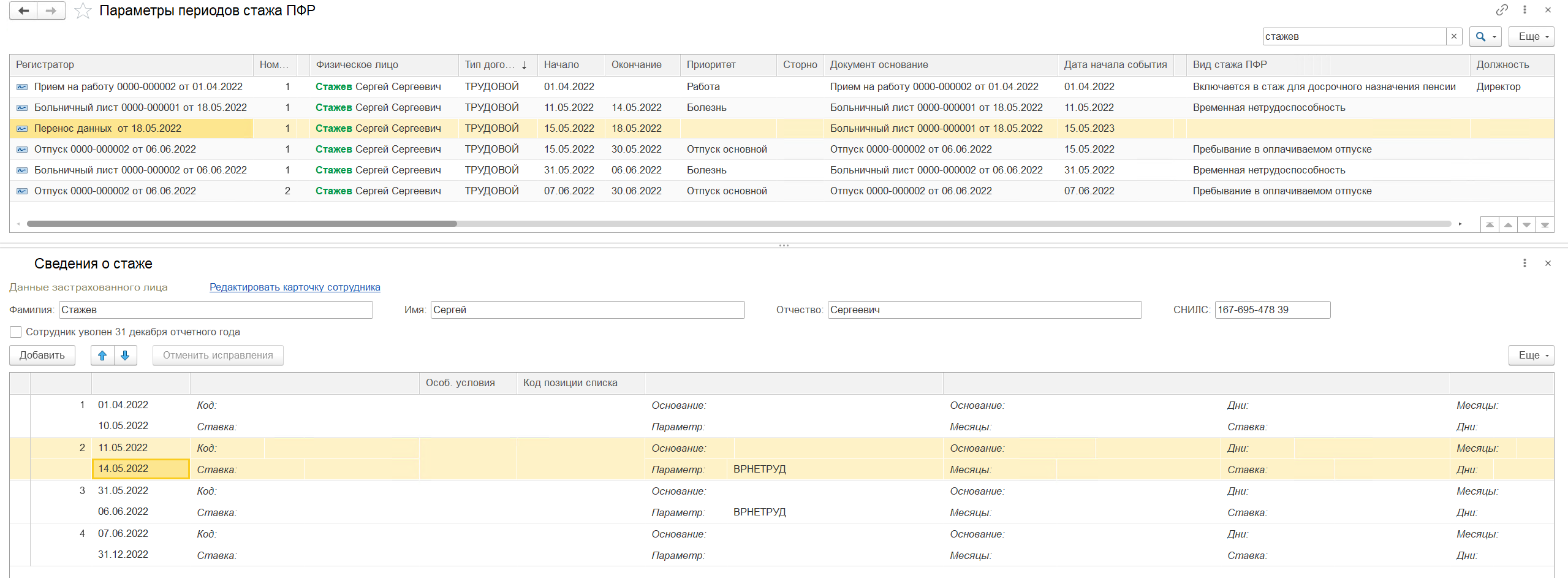1568x578 pixels.
Task: Click record icon of 'Отпуск' row number 2
Action: pos(22,191)
